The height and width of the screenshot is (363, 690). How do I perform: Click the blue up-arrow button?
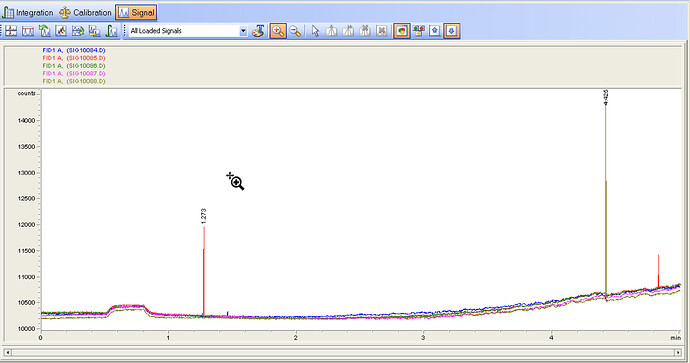(435, 31)
